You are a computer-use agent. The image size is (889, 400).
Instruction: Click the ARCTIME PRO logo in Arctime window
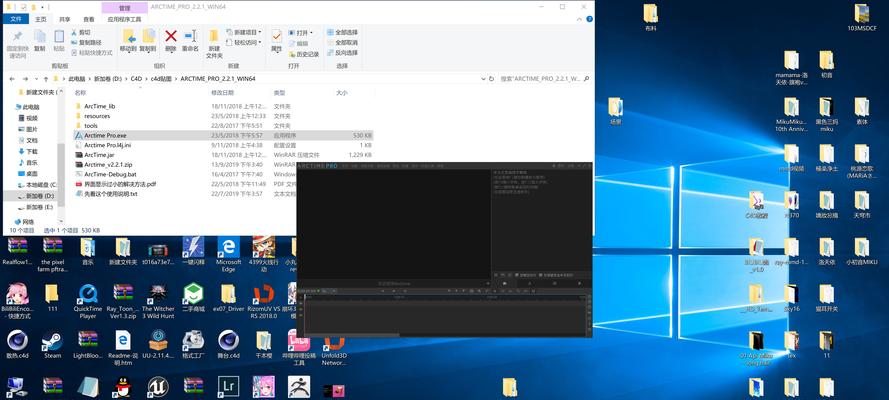318,166
